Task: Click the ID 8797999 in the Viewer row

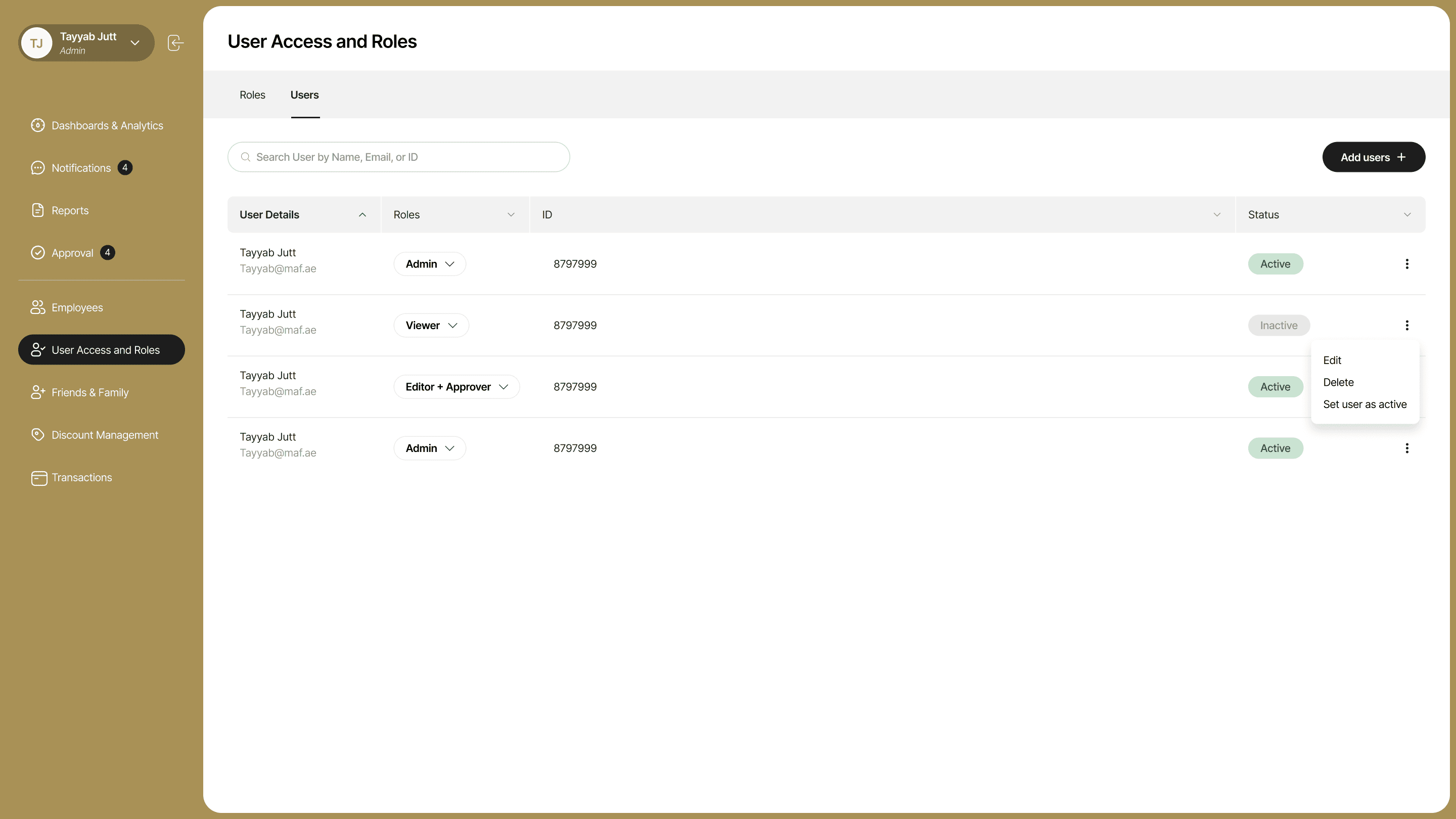Action: tap(575, 326)
